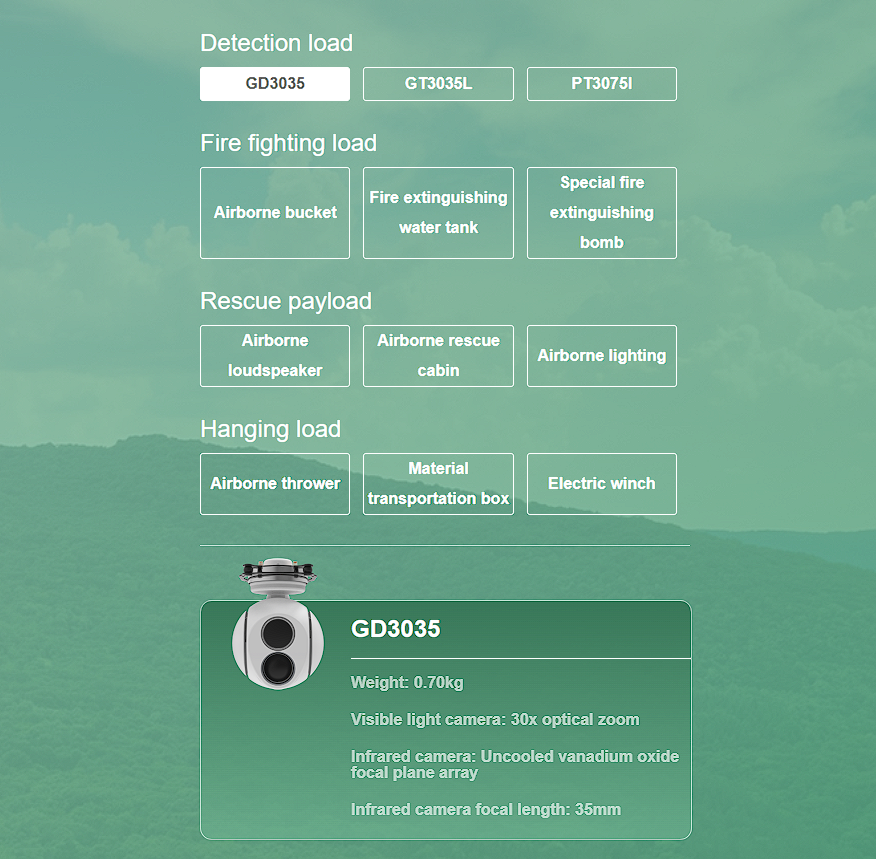Select the Airborne bucket payload
The image size is (876, 859).
[275, 213]
